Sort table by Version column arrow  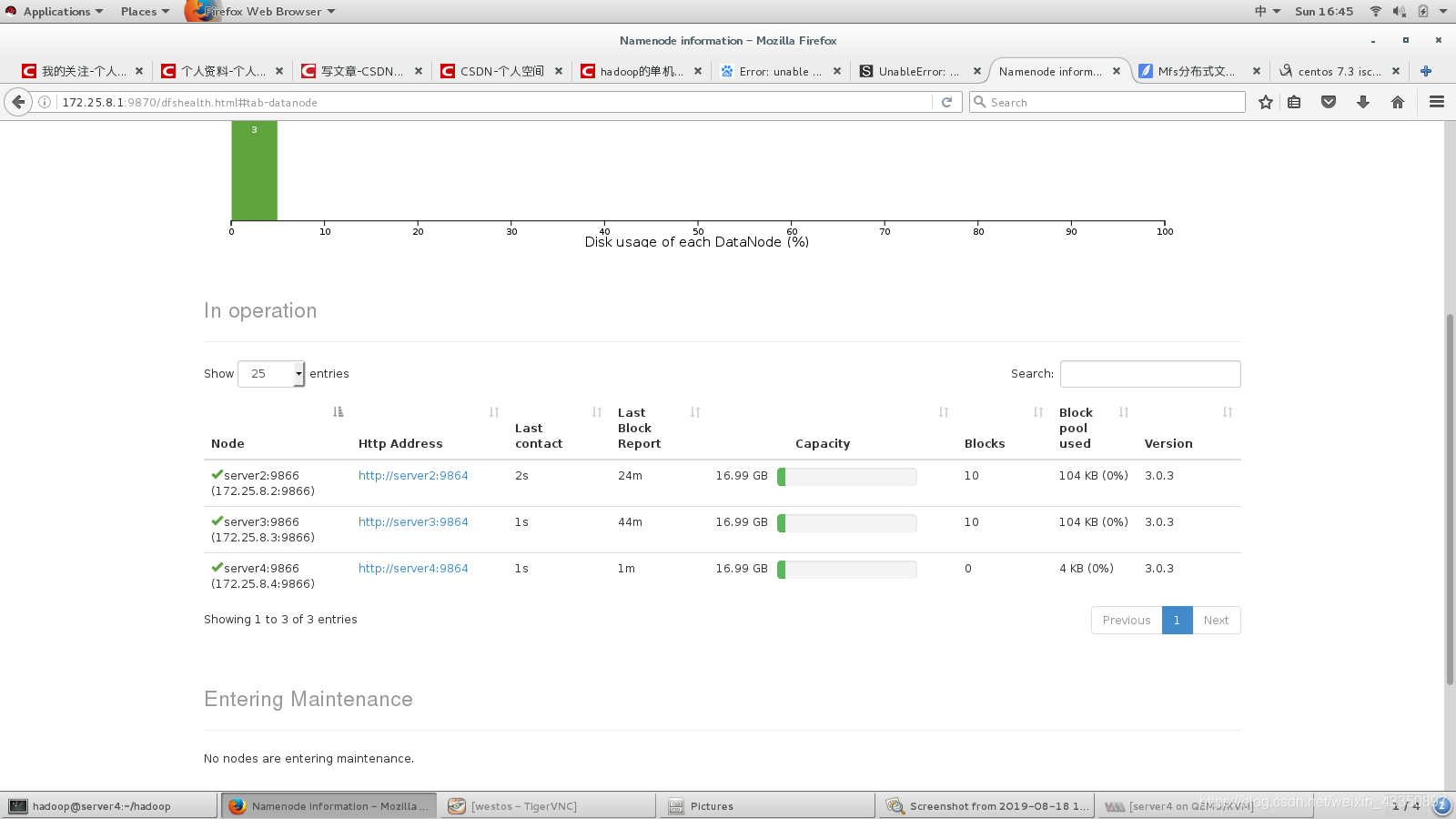(x=1228, y=412)
